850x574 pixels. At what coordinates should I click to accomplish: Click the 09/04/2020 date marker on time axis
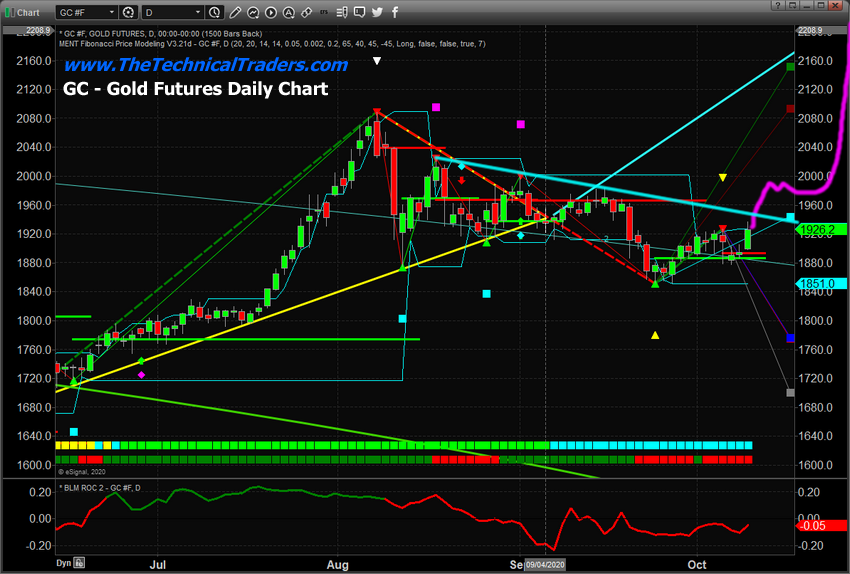(x=548, y=565)
